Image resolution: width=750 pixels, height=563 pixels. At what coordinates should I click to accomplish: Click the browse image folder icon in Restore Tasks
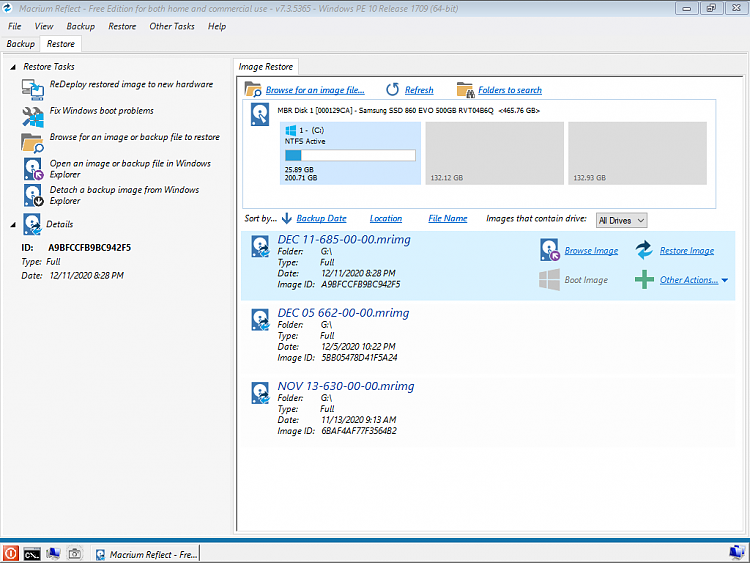pos(33,143)
